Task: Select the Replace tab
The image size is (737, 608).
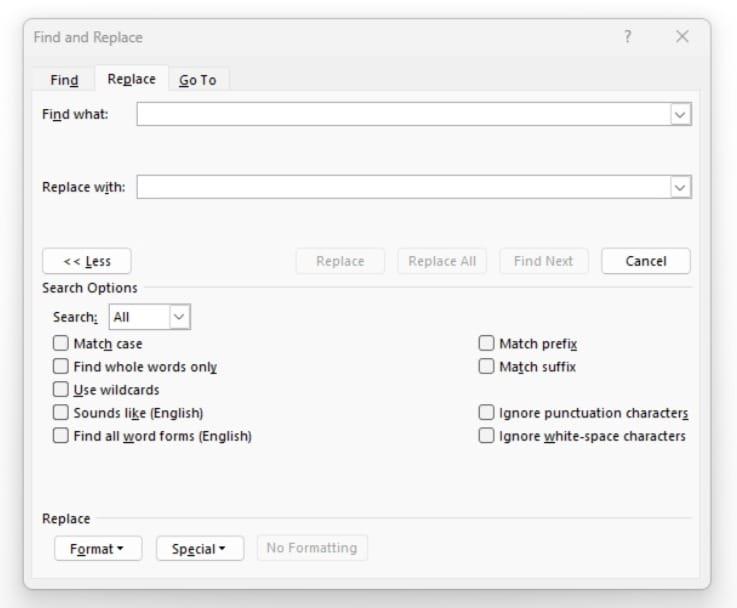Action: (x=131, y=79)
